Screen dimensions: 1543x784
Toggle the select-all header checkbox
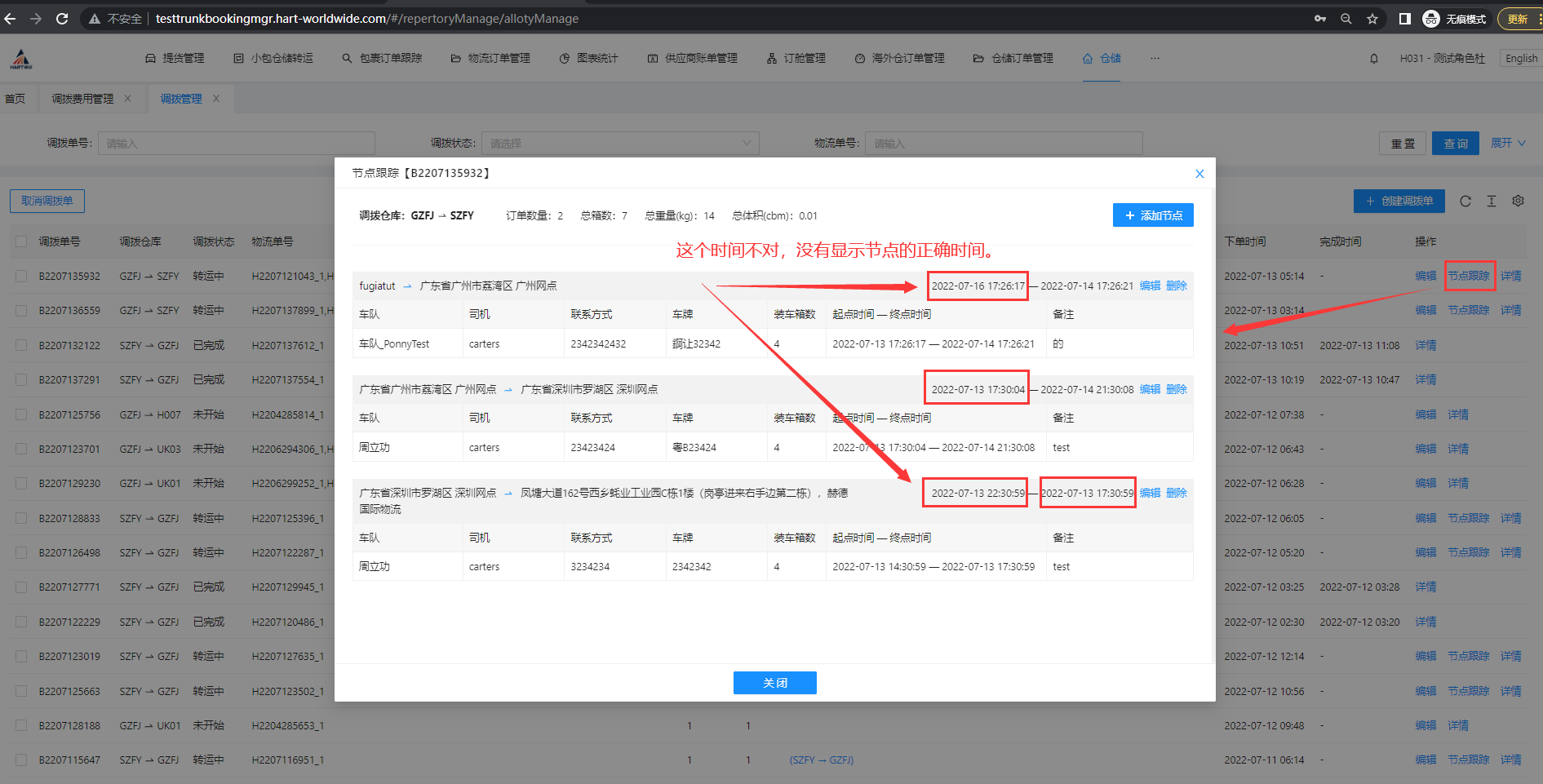[21, 242]
